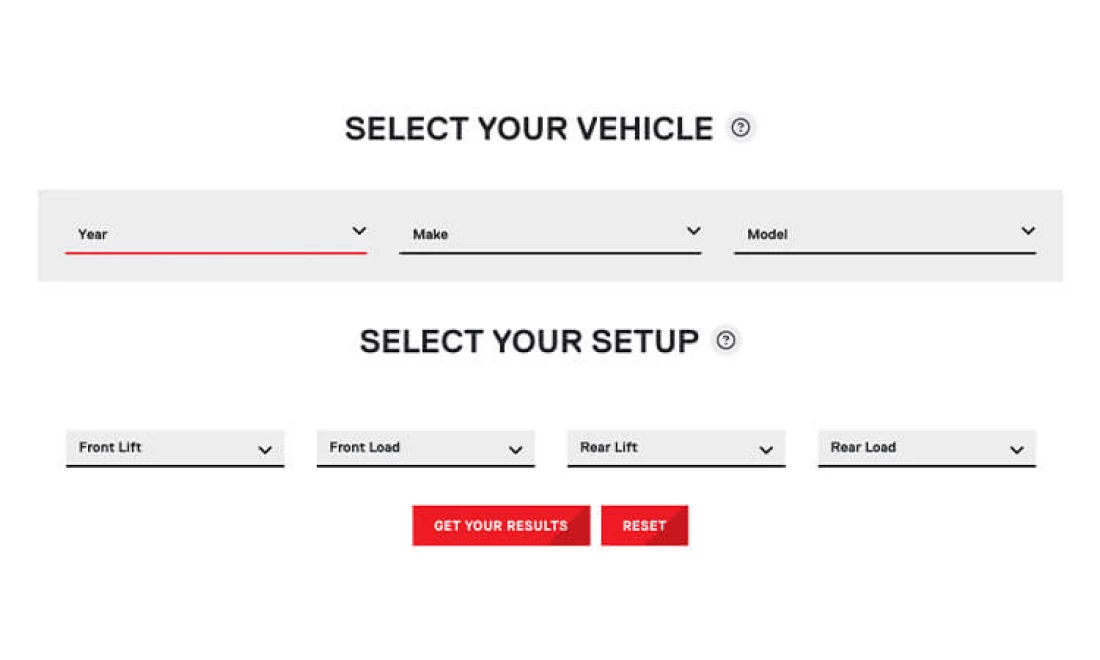Open the Model selection dropdown
This screenshot has height=660, width=1100.
(x=870, y=234)
